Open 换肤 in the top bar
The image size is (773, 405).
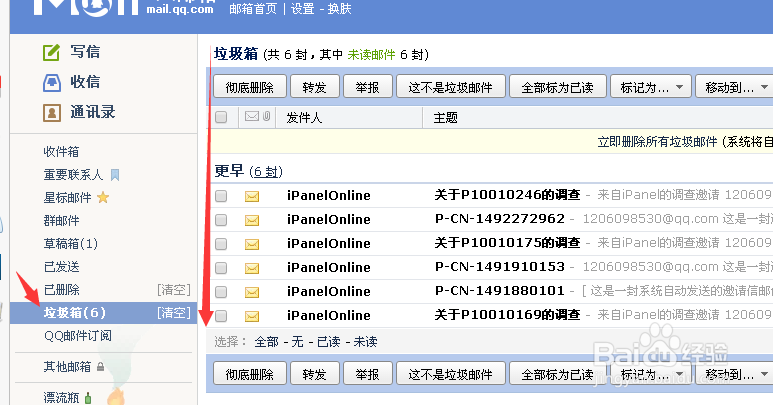(x=339, y=9)
